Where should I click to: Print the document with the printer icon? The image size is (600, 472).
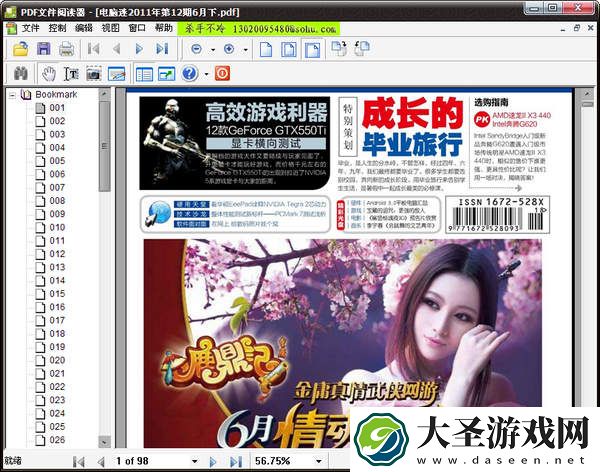click(x=67, y=49)
